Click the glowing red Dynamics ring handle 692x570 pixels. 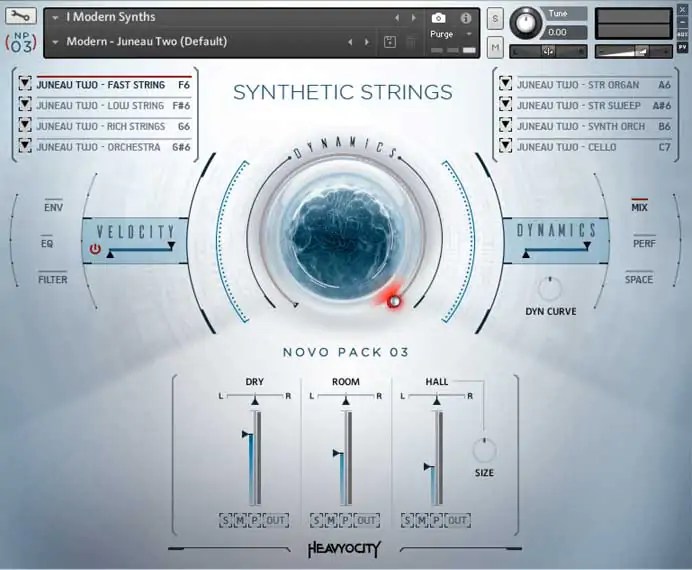coord(394,301)
